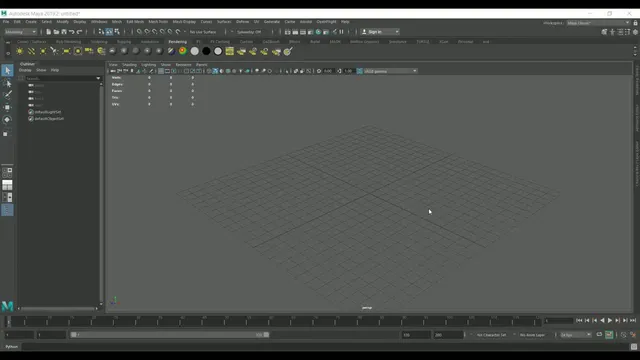
Task: Open the Outliner Show menu
Action: coord(41,70)
